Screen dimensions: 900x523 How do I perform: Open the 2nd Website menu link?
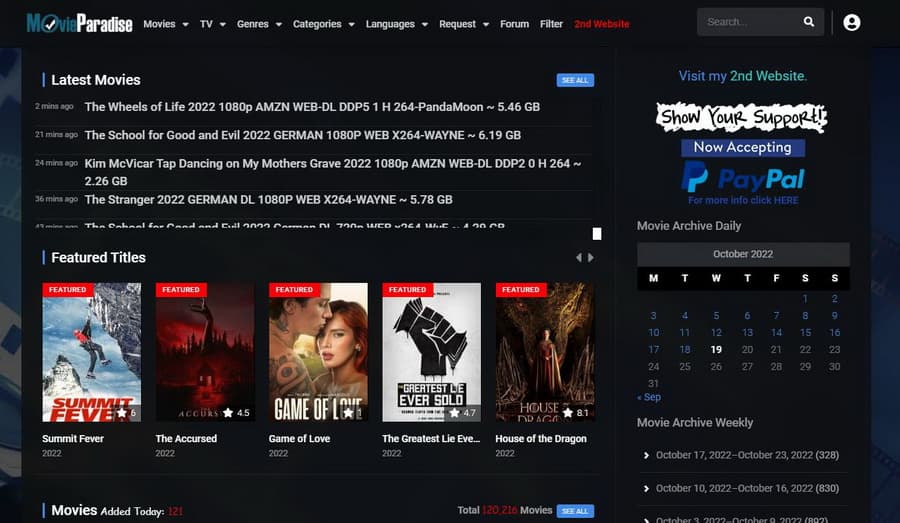click(x=602, y=24)
